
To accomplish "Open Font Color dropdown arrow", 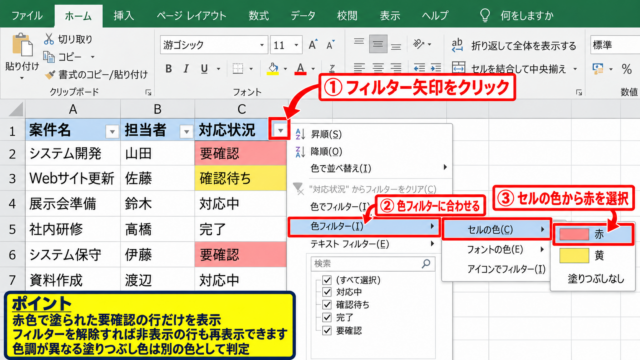I will click(313, 69).
